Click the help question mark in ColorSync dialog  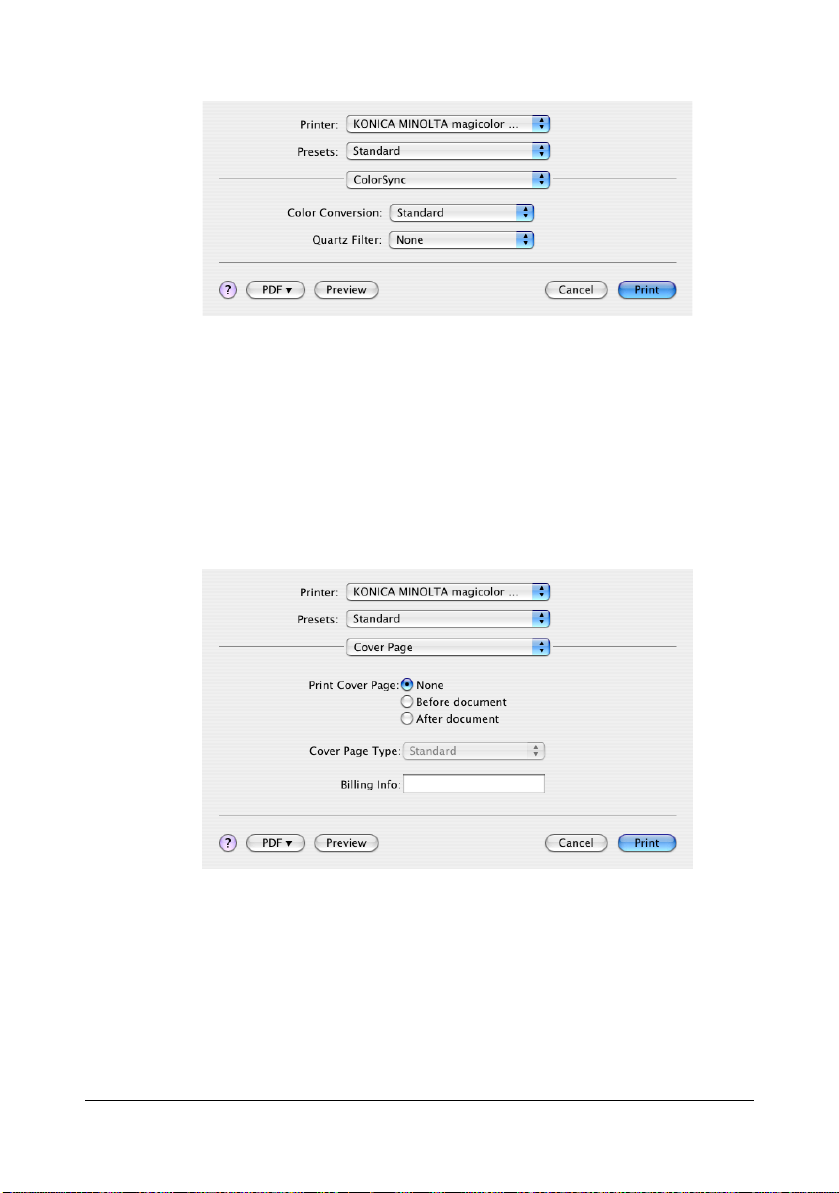pos(228,290)
